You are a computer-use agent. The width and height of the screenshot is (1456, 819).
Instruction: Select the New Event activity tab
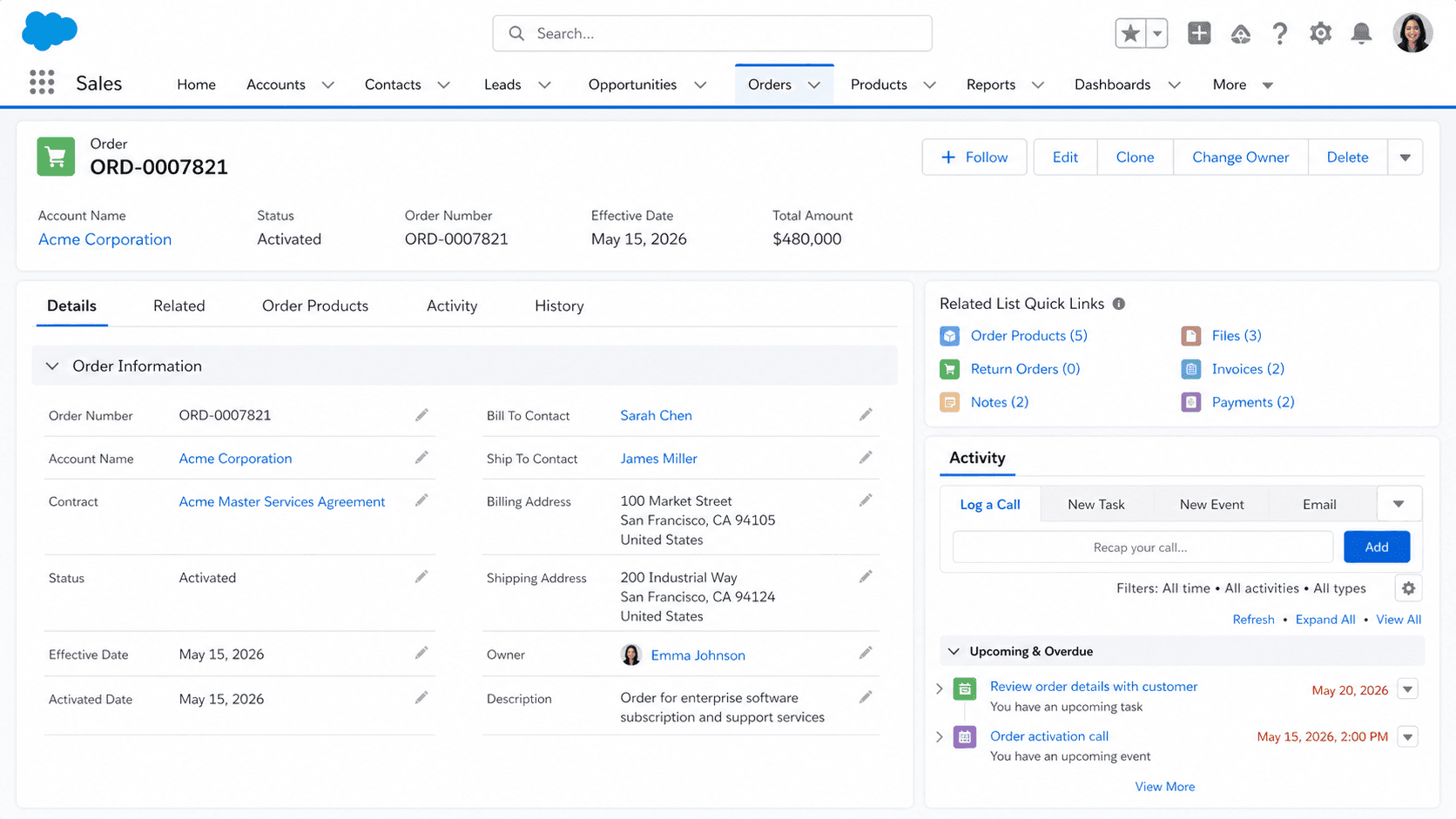pos(1211,504)
